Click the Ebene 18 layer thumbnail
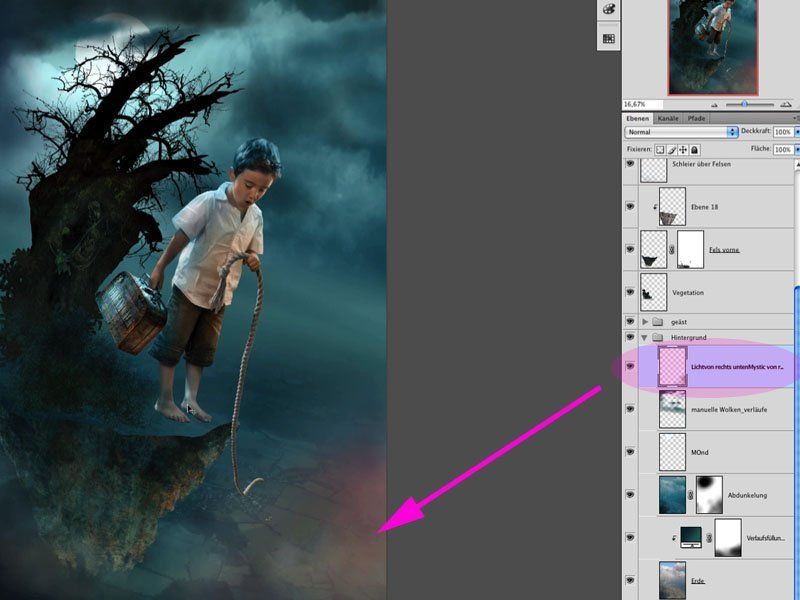Viewport: 800px width, 600px height. pyautogui.click(x=672, y=206)
